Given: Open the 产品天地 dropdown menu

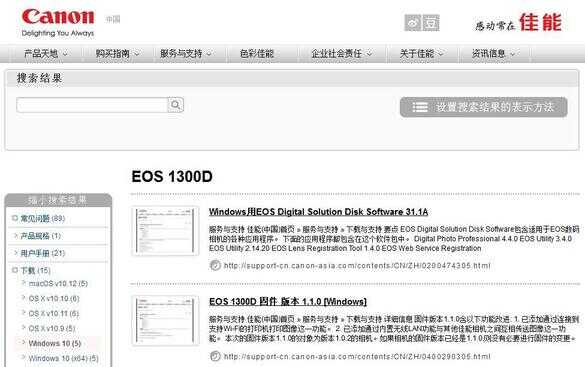Looking at the screenshot, I should tap(46, 54).
